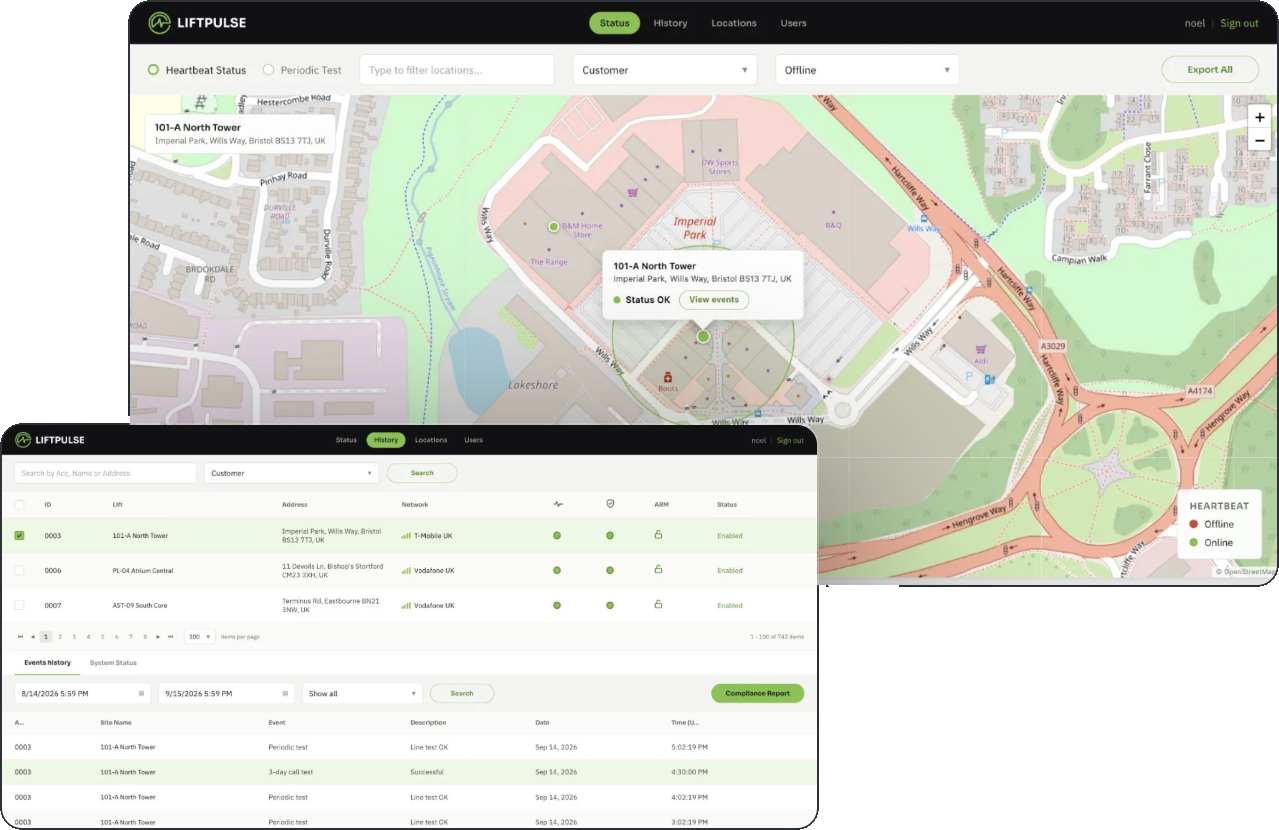
Task: Open the calendar icon of the 9/15/2026 date field
Action: coord(285,693)
